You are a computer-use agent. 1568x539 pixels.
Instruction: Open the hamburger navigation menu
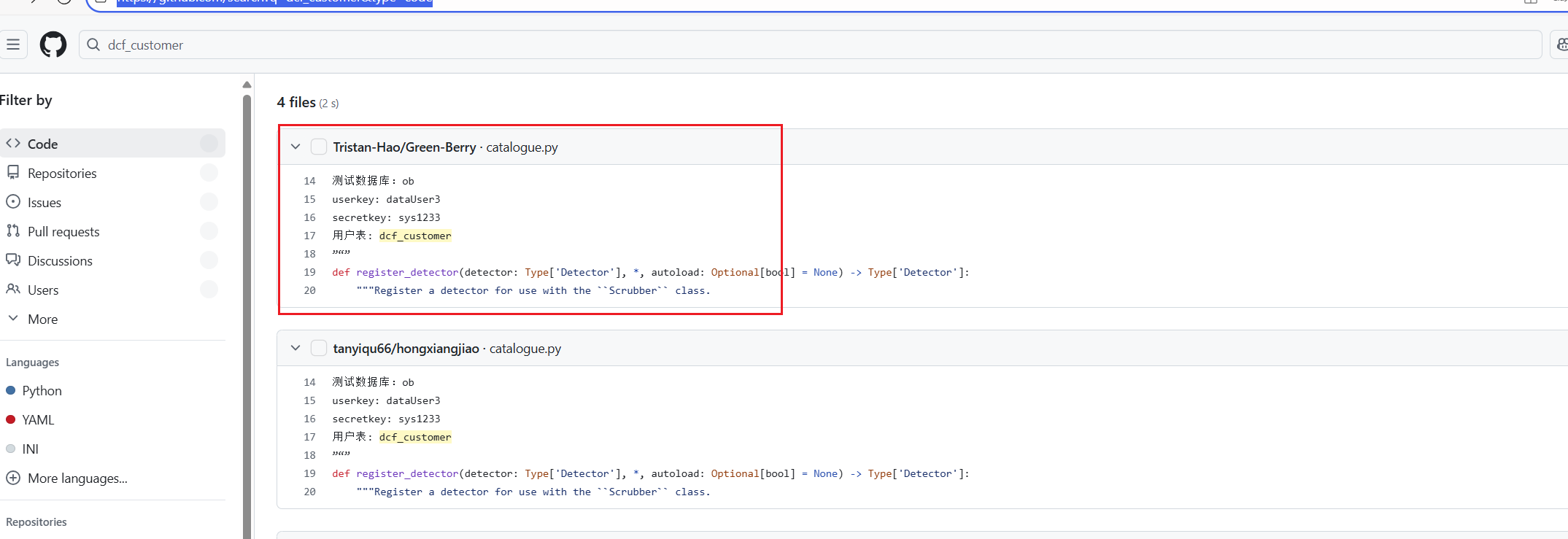(x=13, y=44)
